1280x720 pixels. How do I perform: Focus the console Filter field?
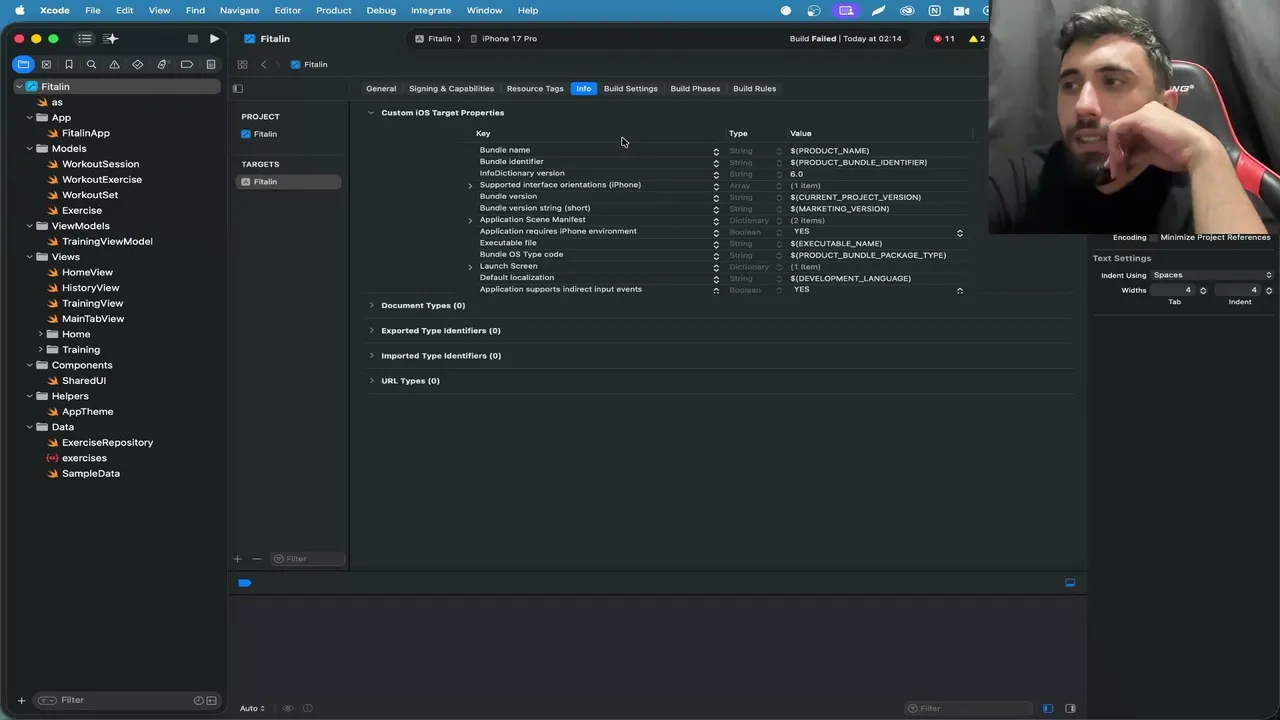pos(970,709)
